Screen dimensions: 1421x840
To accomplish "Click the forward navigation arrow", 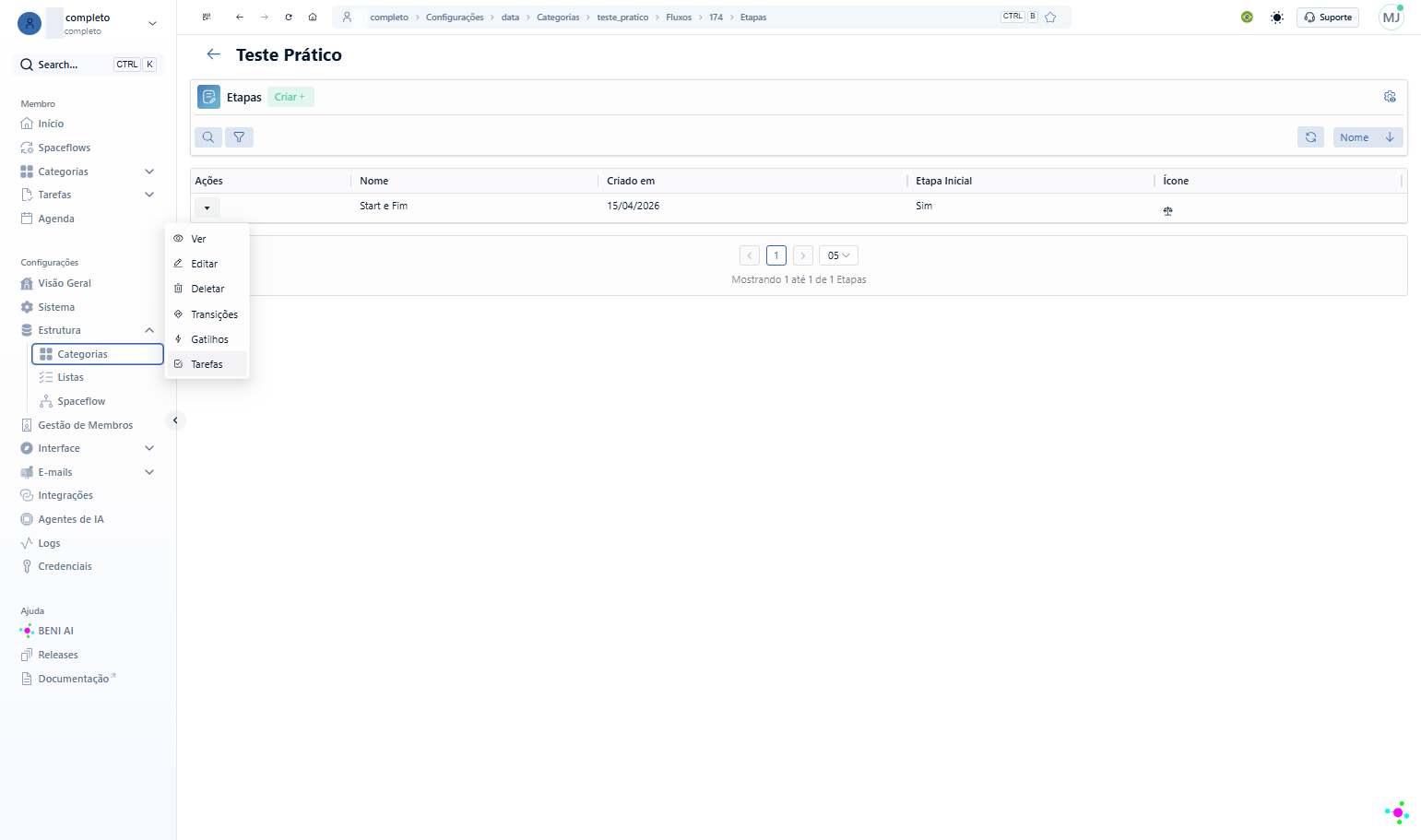I will pyautogui.click(x=265, y=17).
